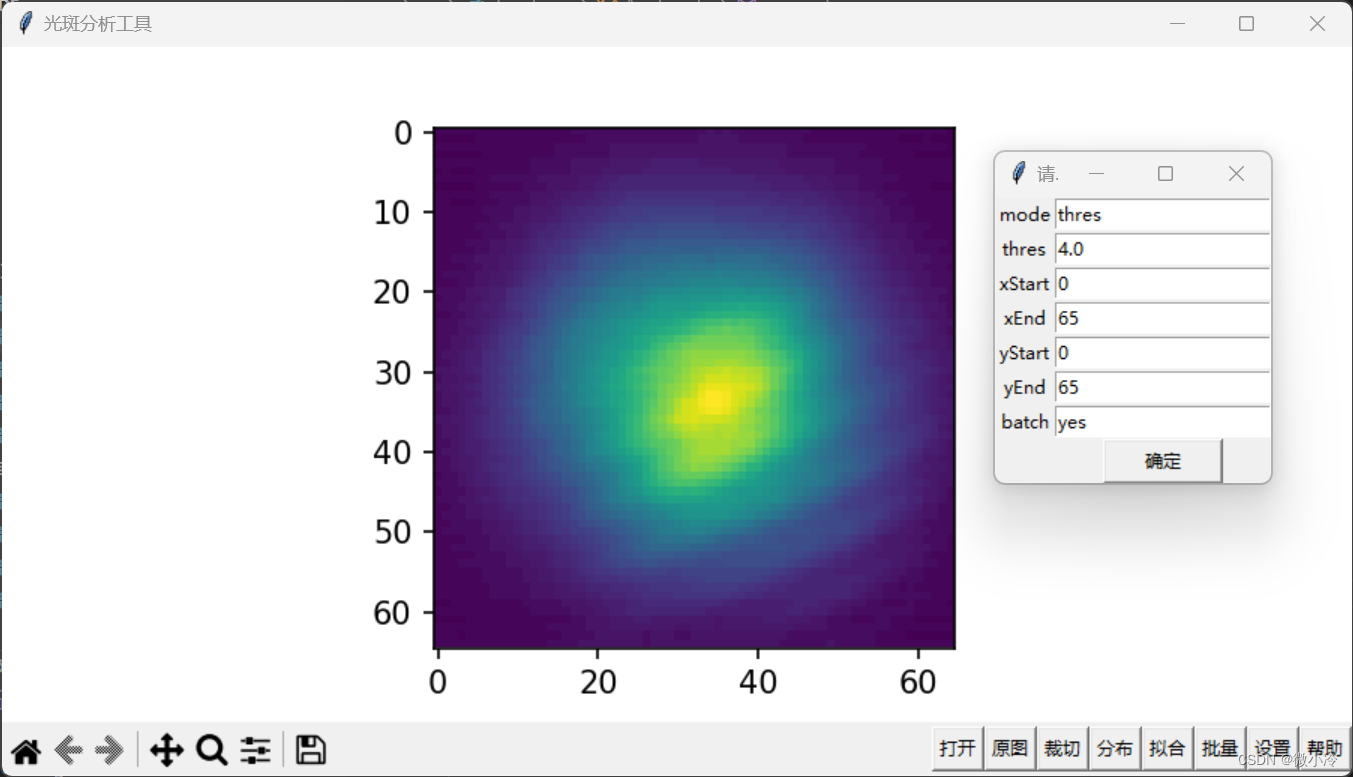
Task: Click the feather icon in the dialog title bar
Action: point(1018,173)
